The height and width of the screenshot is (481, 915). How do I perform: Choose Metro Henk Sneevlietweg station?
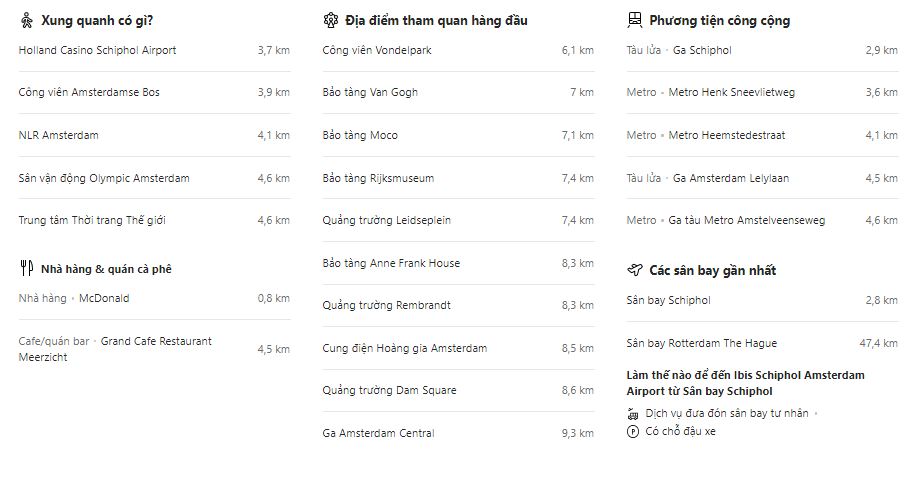coord(731,92)
